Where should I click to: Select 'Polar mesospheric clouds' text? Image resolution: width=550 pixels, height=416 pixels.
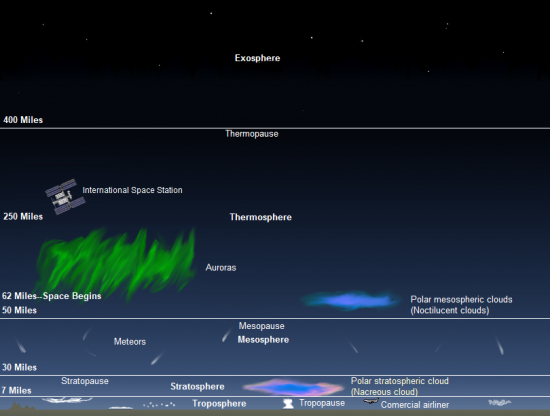461,300
